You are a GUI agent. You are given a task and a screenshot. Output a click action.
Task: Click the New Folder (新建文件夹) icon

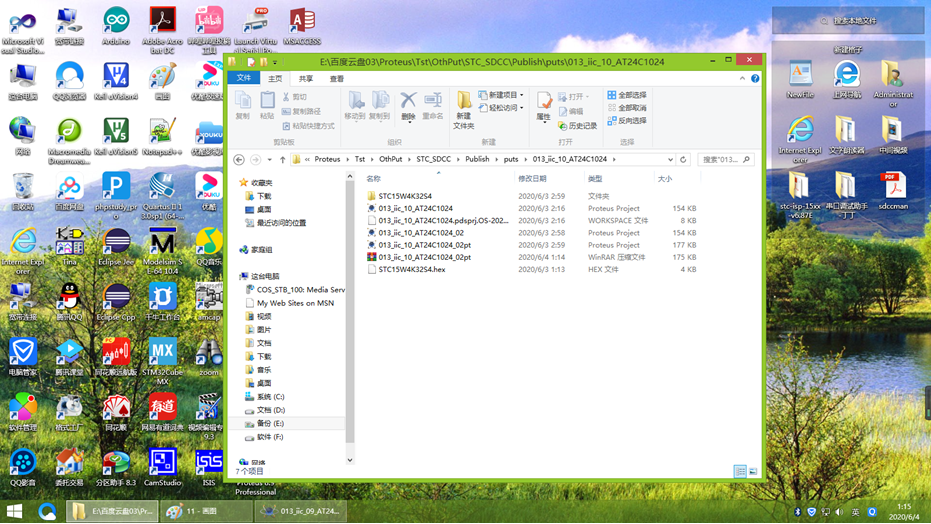(464, 110)
